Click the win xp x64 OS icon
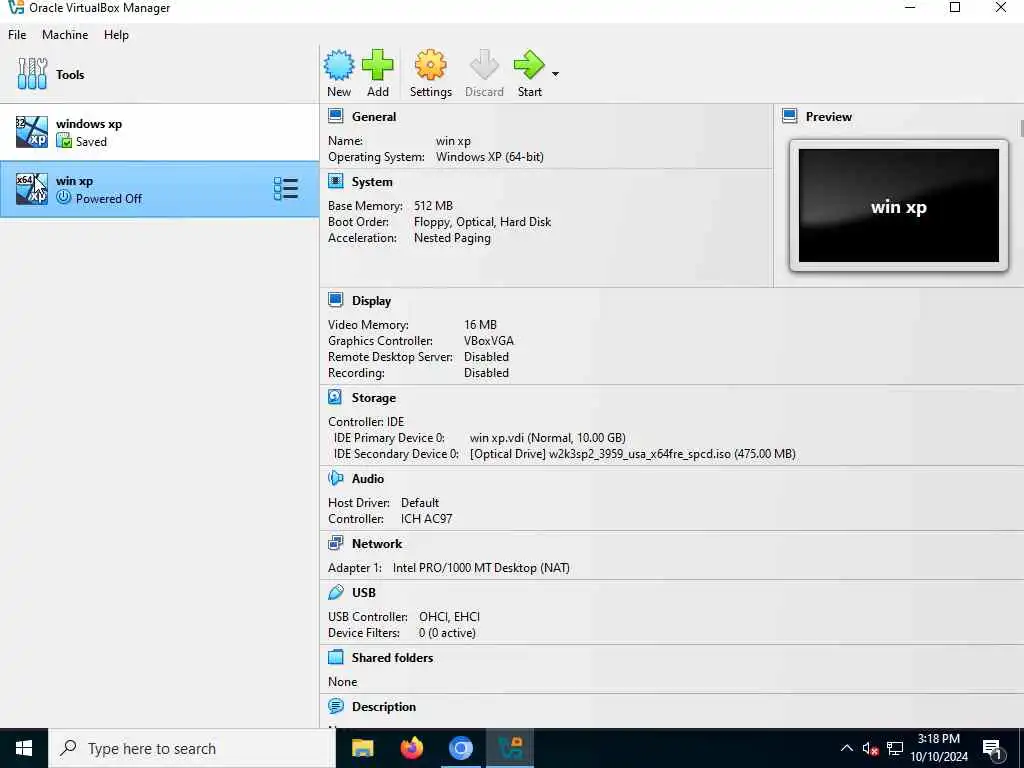The height and width of the screenshot is (768, 1024). click(31, 189)
